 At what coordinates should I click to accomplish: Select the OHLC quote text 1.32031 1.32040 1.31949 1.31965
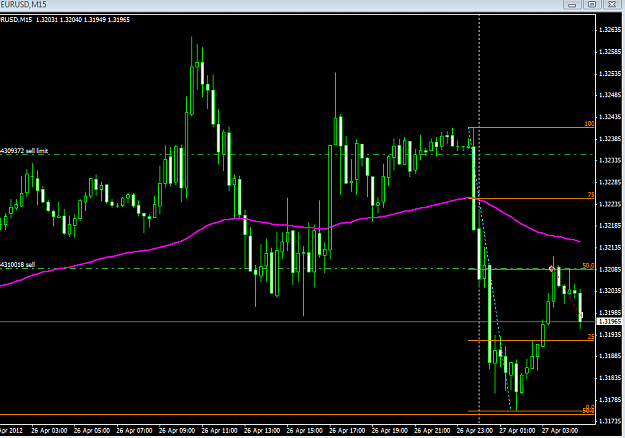83,20
